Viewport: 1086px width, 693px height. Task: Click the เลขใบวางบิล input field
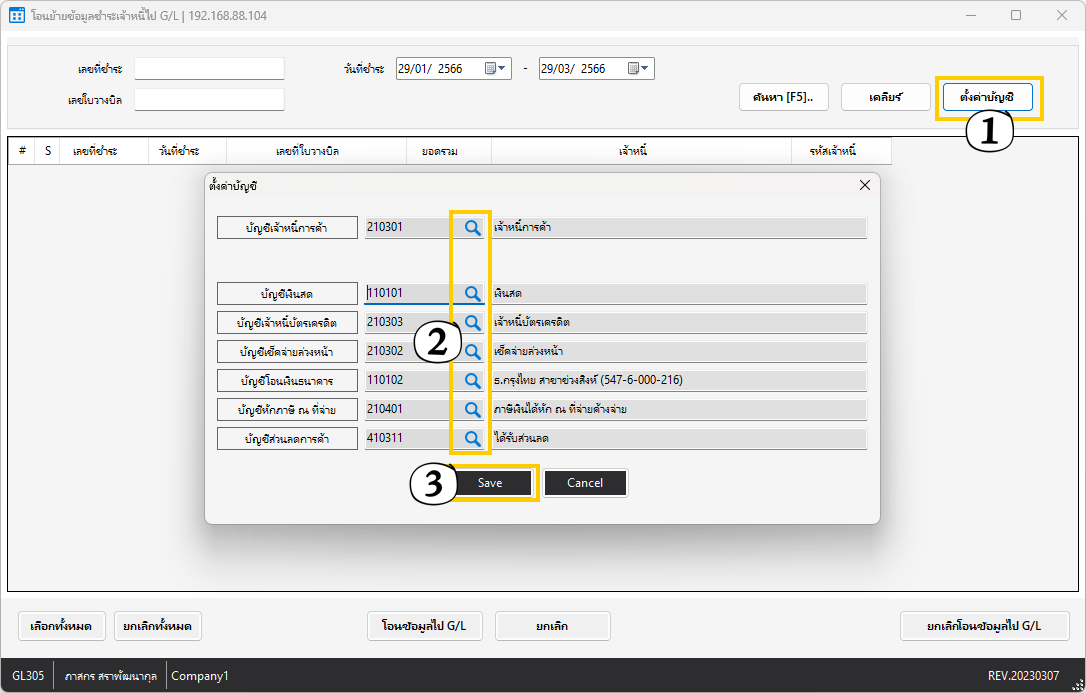[209, 100]
